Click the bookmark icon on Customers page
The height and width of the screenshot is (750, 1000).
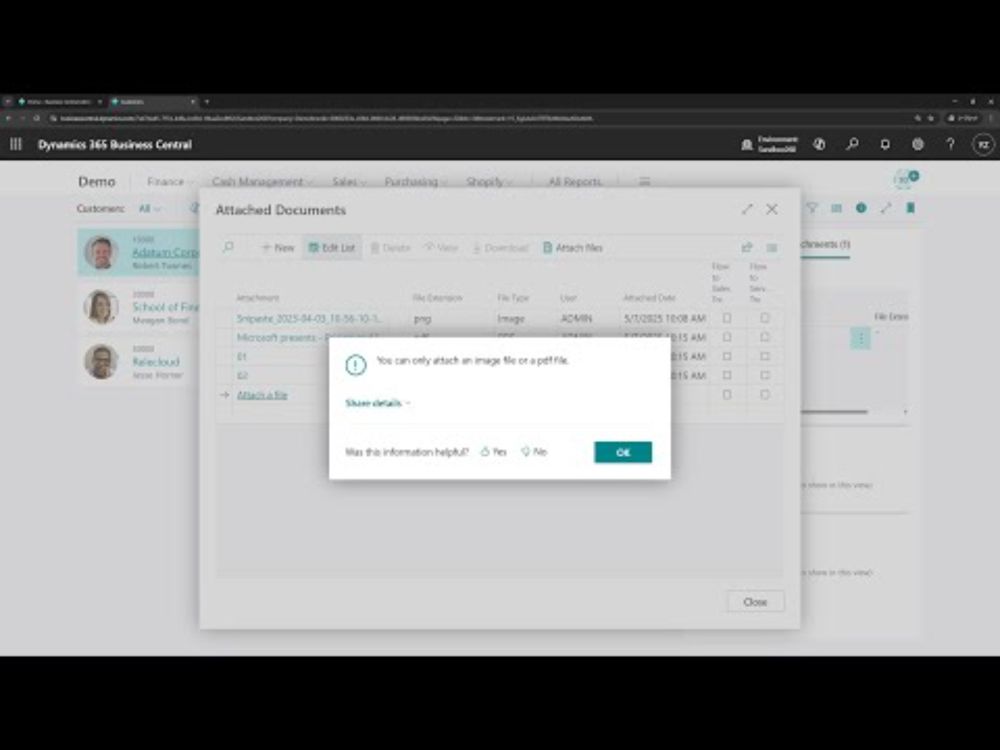point(911,208)
